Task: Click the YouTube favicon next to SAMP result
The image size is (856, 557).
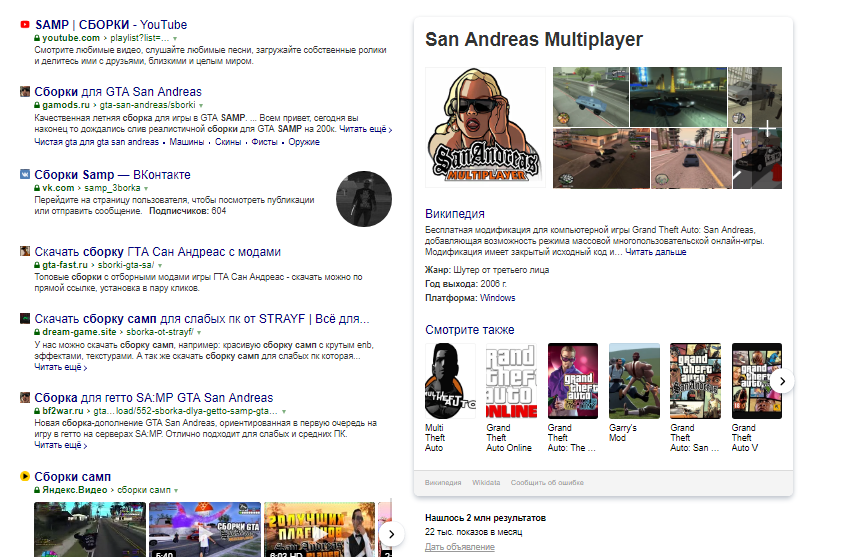Action: click(x=25, y=24)
